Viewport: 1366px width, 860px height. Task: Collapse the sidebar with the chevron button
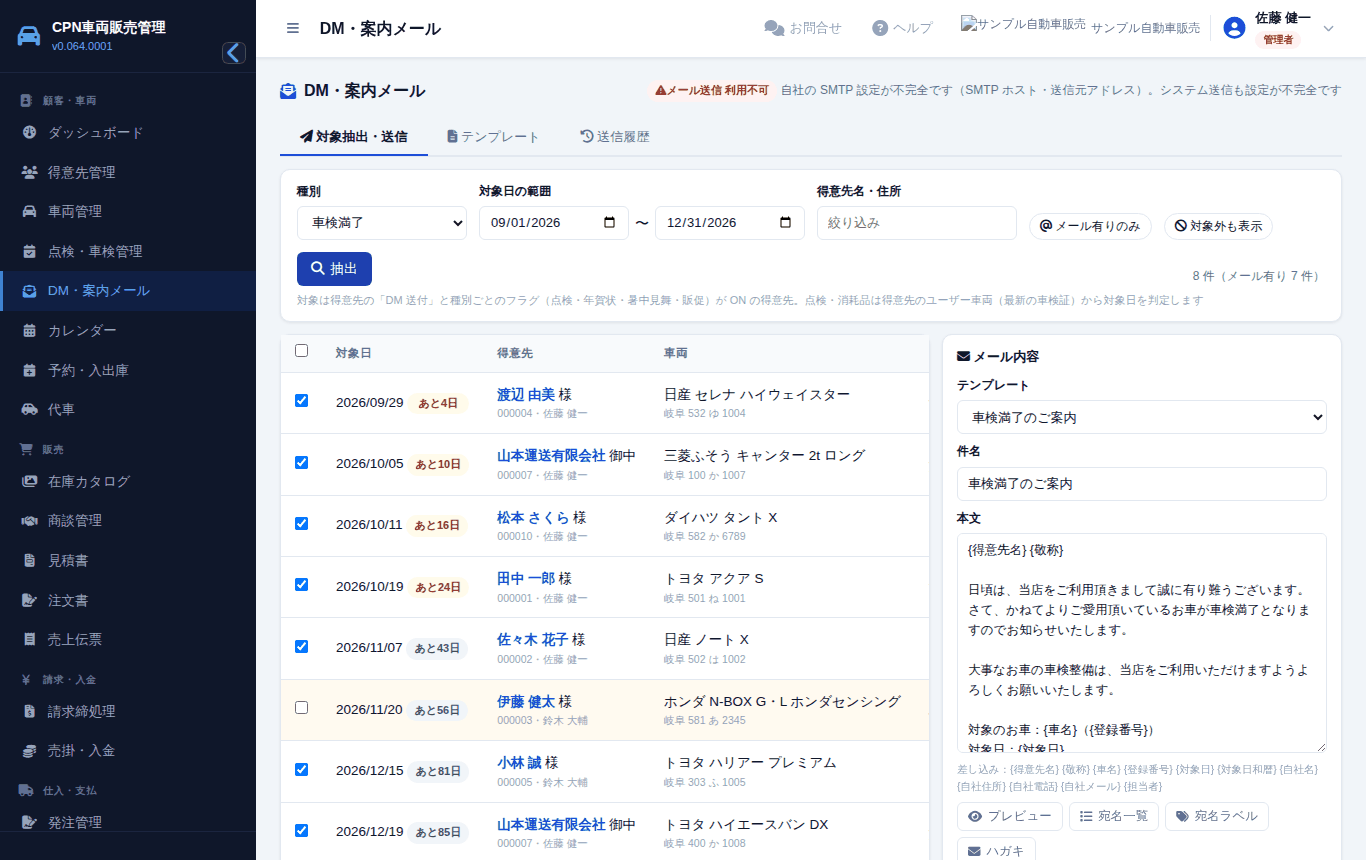pyautogui.click(x=234, y=53)
